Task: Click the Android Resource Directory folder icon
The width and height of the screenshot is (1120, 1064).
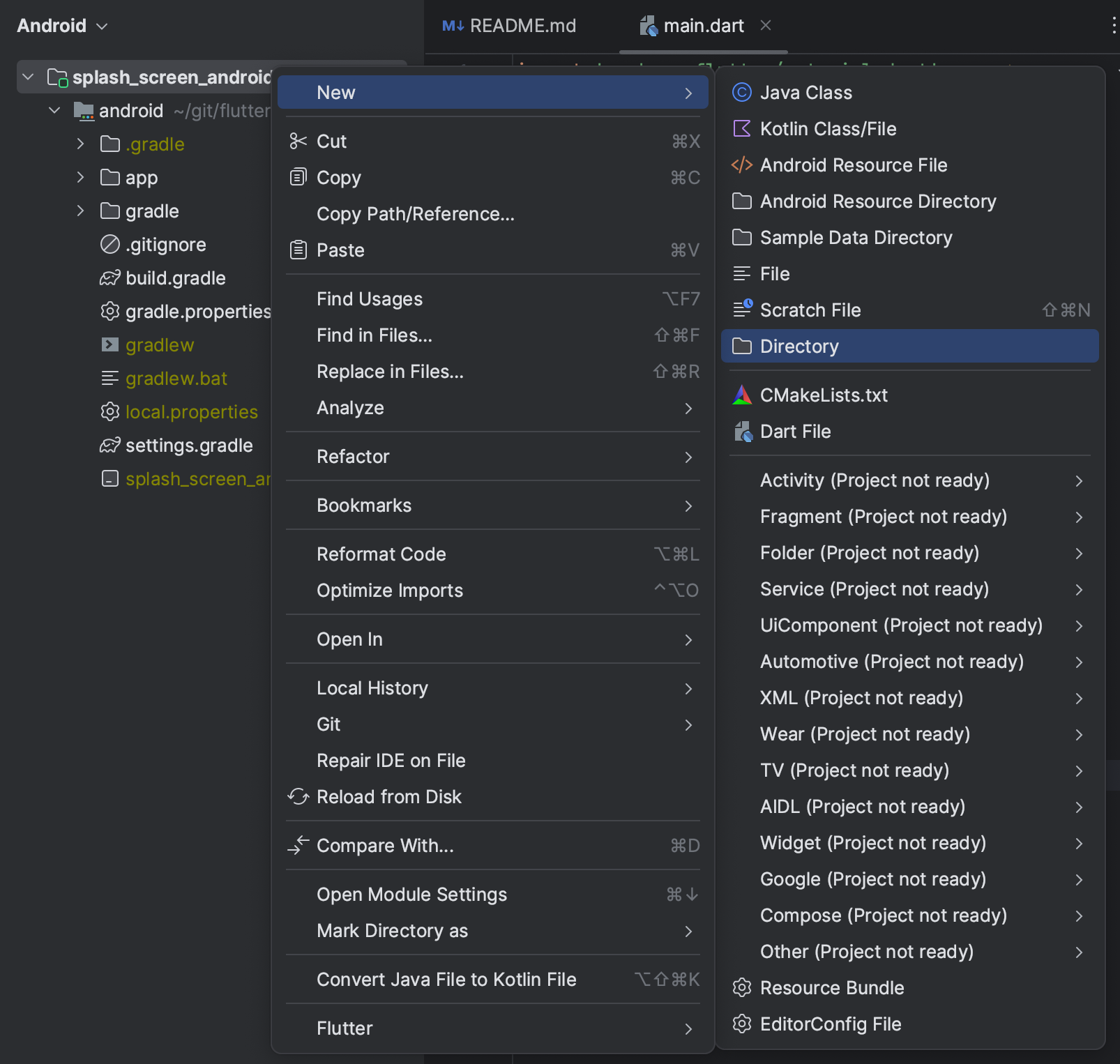Action: [742, 202]
